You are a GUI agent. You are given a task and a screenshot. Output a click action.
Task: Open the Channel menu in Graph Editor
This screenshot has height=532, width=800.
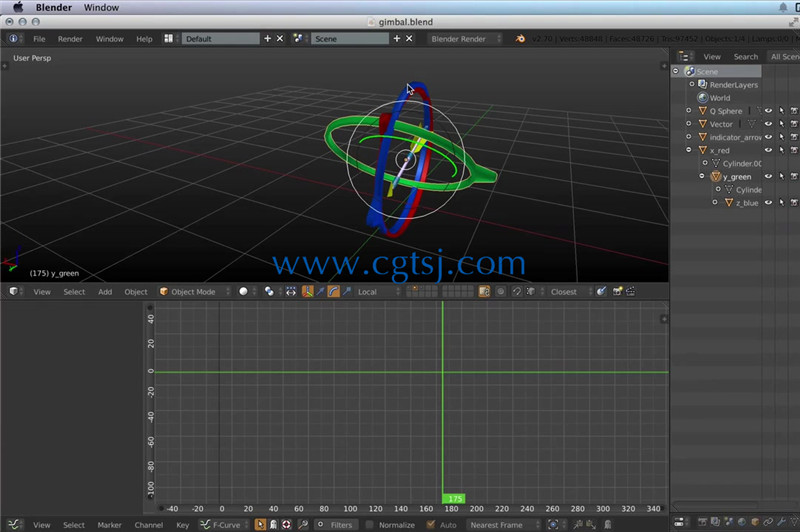148,525
